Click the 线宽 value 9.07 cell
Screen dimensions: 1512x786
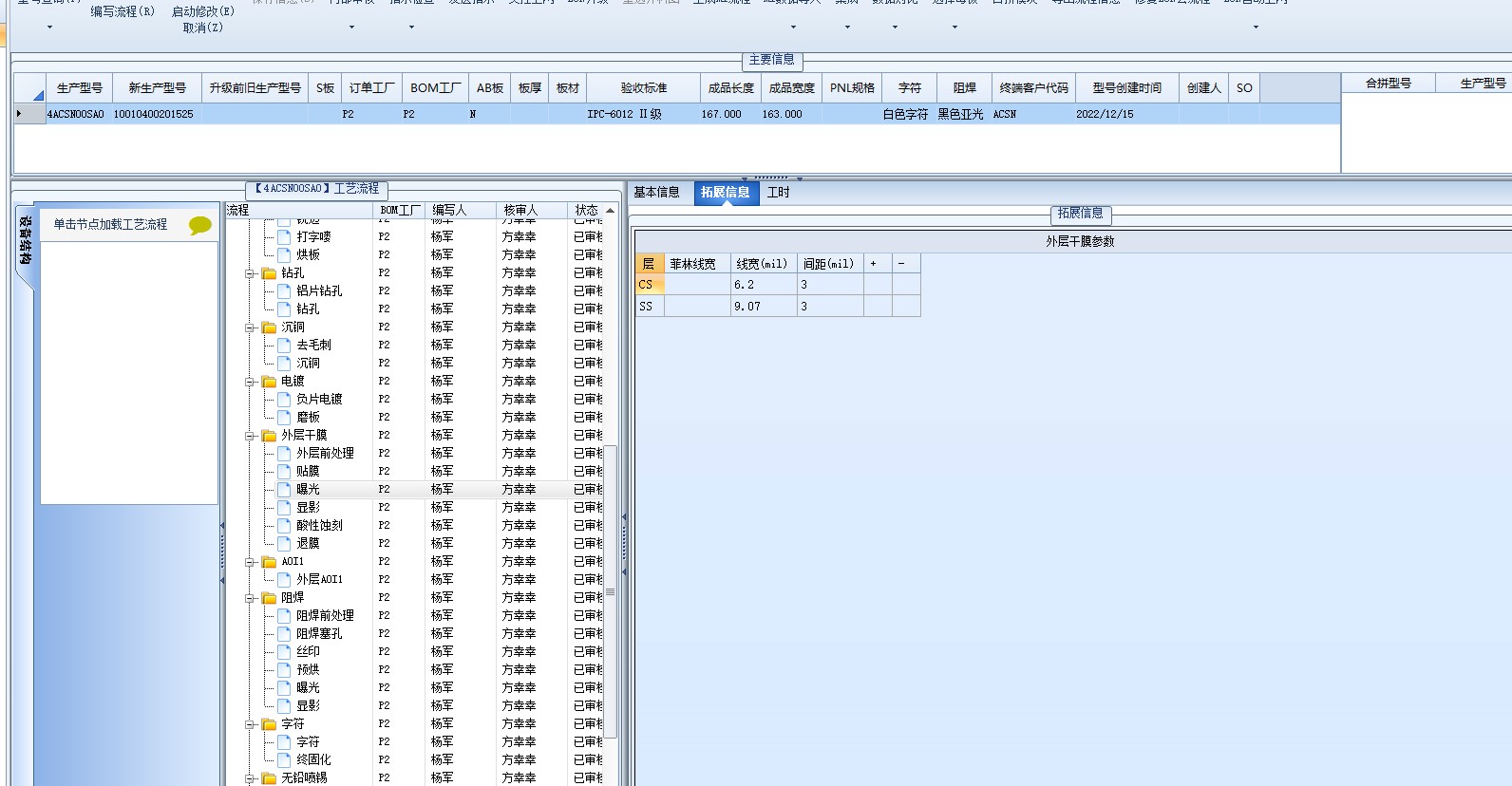(764, 307)
